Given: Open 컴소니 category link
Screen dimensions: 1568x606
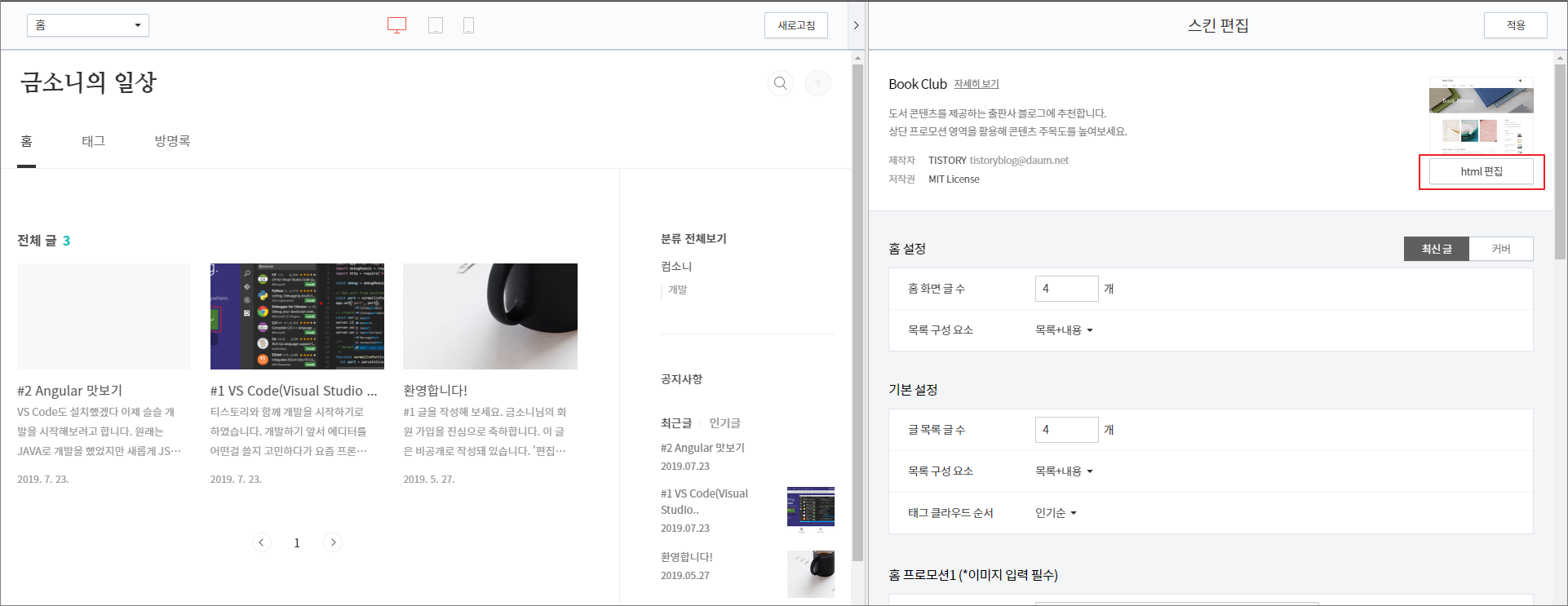Looking at the screenshot, I should click(676, 267).
